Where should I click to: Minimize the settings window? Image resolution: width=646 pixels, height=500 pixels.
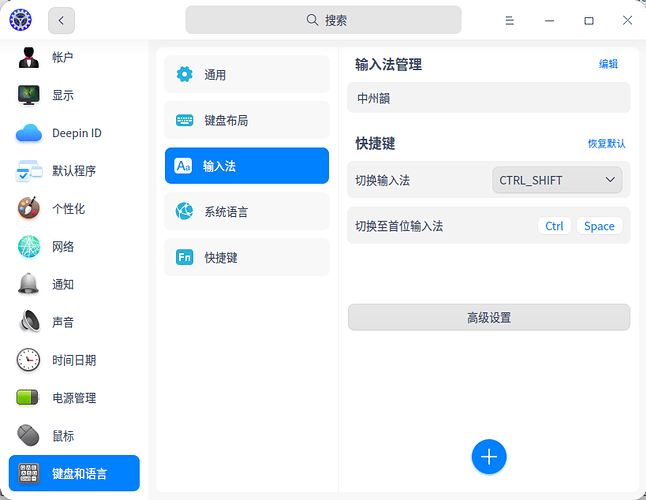(549, 20)
